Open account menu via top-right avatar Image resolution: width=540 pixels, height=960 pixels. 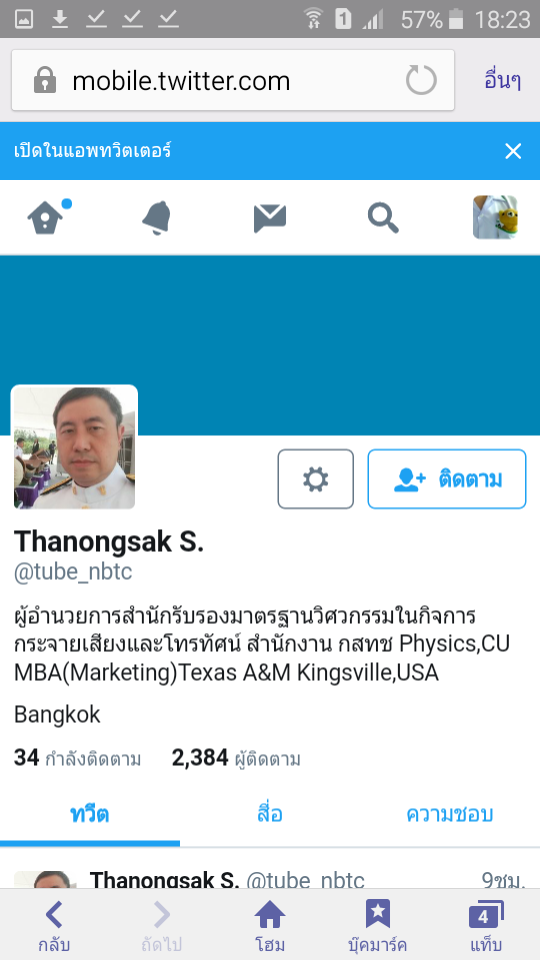[495, 217]
